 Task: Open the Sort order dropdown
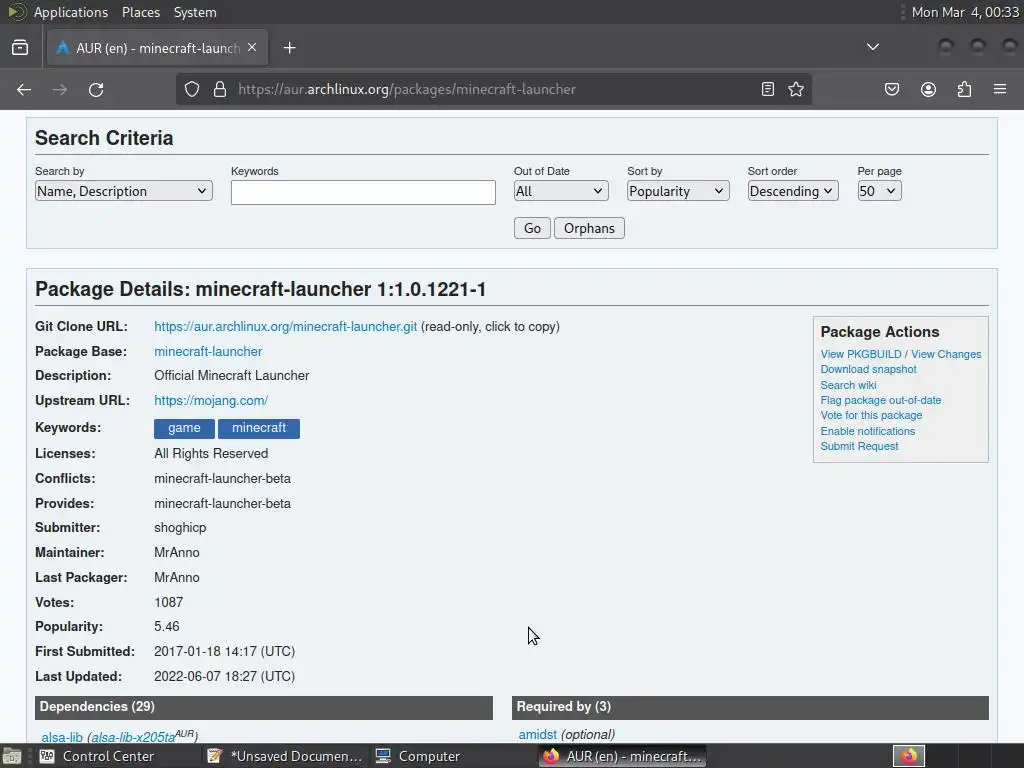tap(793, 191)
